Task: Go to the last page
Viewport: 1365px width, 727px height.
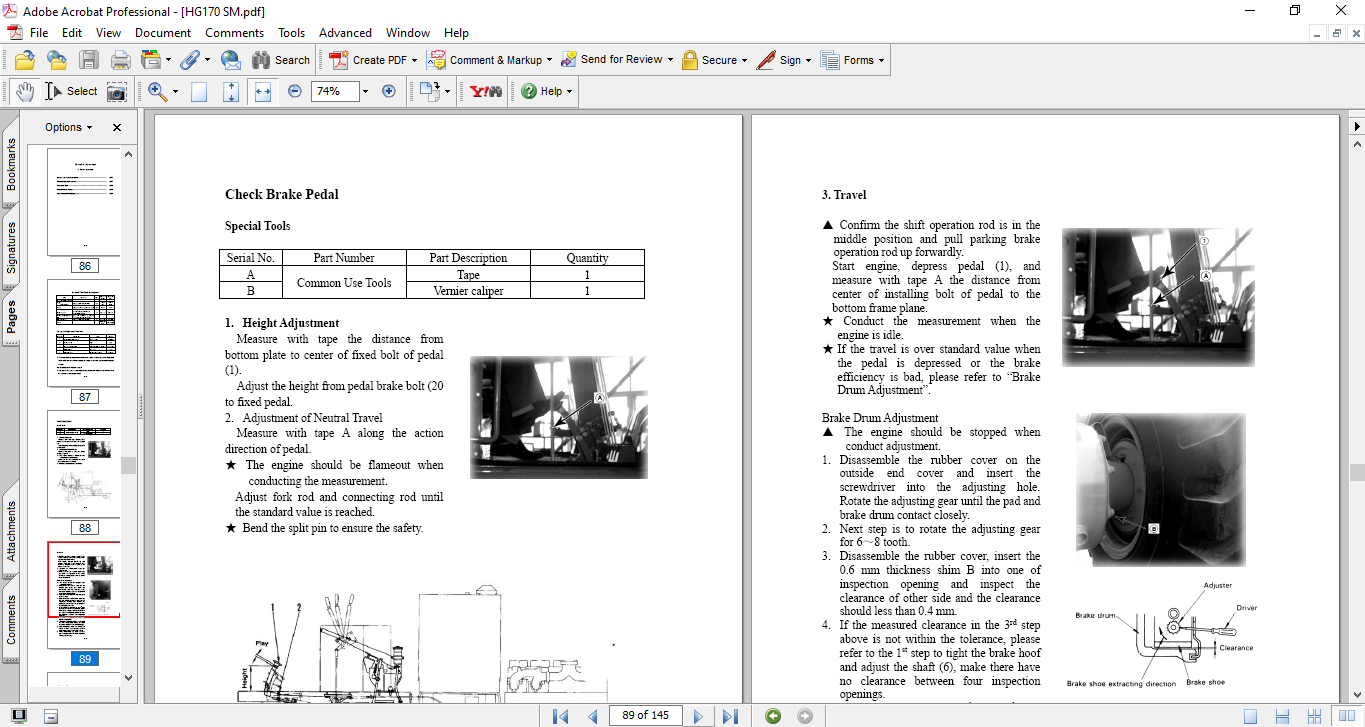Action: [730, 716]
